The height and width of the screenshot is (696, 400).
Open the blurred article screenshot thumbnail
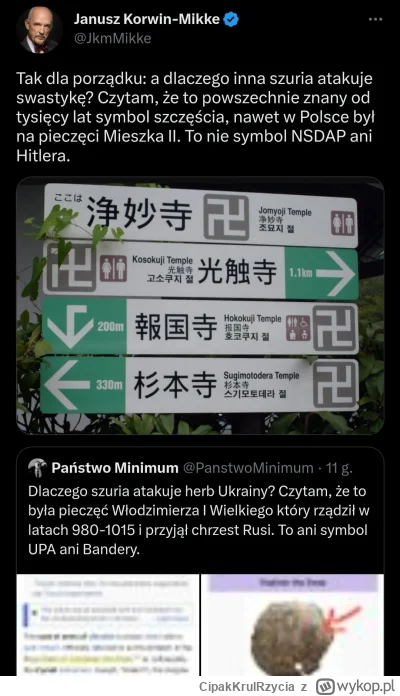[108, 625]
